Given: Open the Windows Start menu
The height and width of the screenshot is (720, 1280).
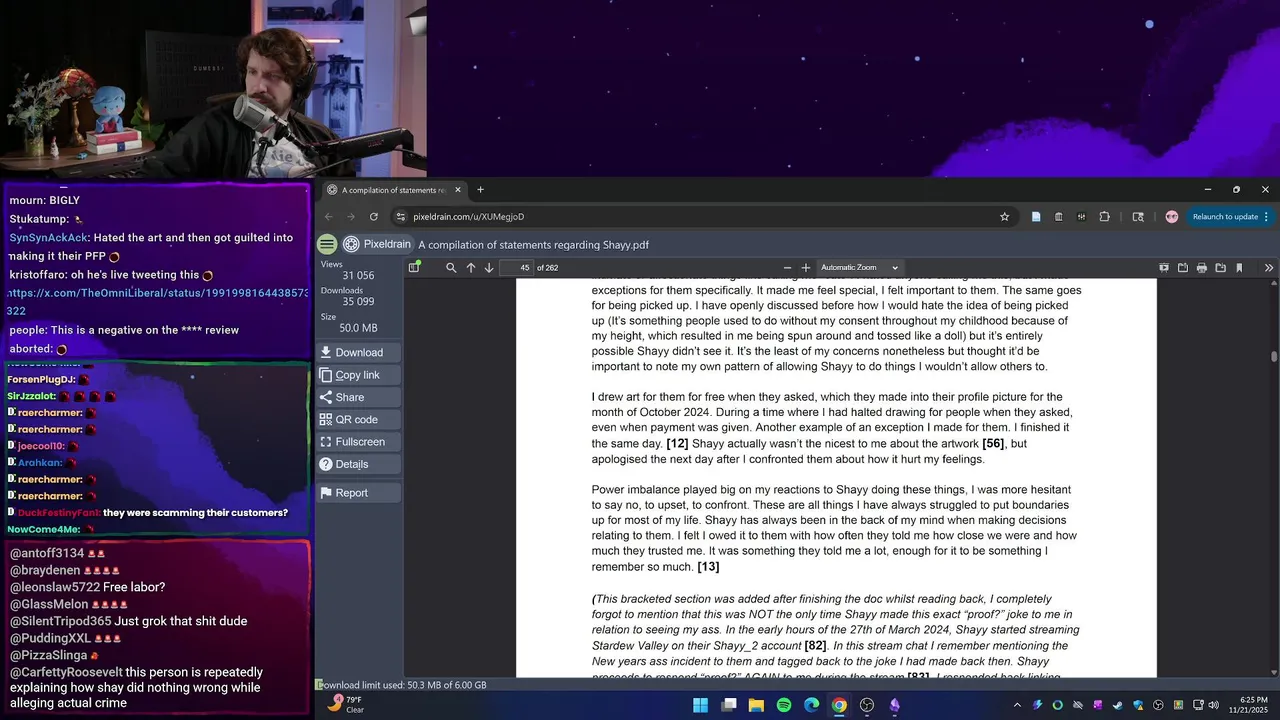Looking at the screenshot, I should (701, 705).
